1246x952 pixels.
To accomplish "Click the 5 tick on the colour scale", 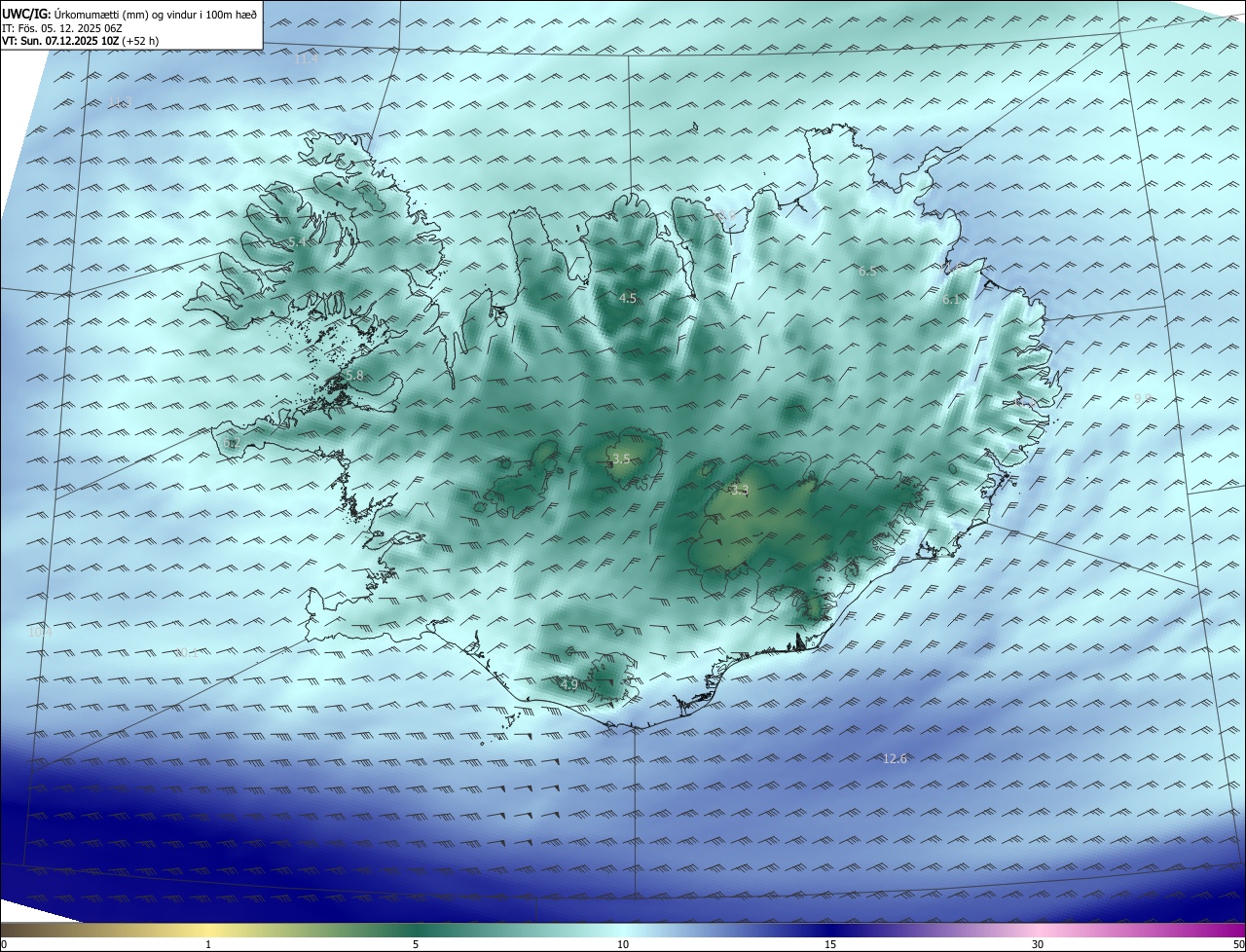I will pos(416,945).
